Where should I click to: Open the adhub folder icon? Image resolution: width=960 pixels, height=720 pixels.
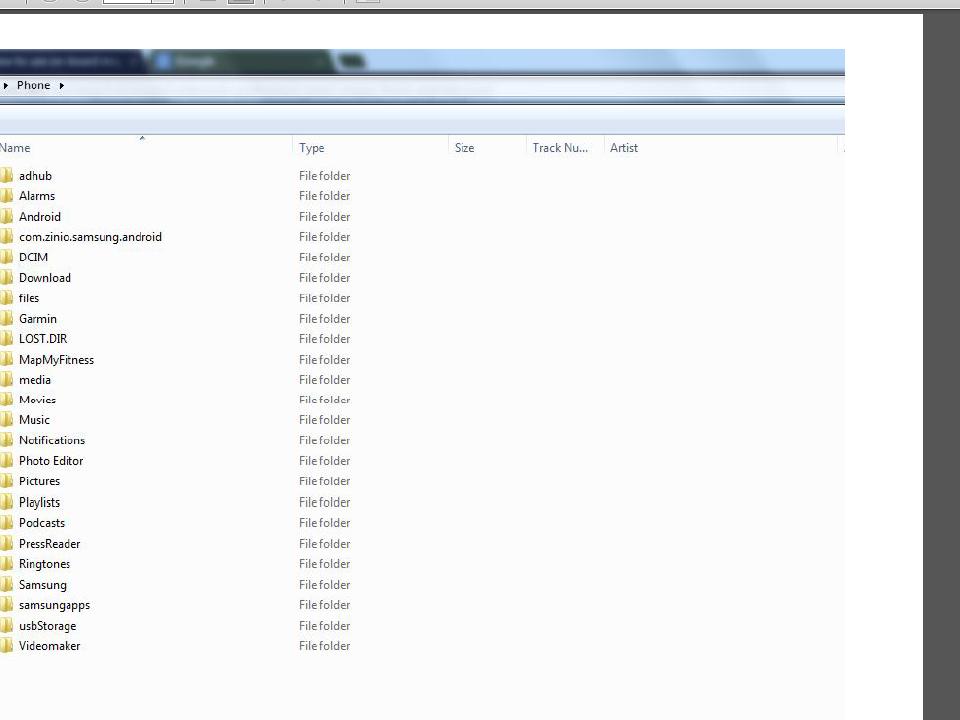tap(6, 176)
